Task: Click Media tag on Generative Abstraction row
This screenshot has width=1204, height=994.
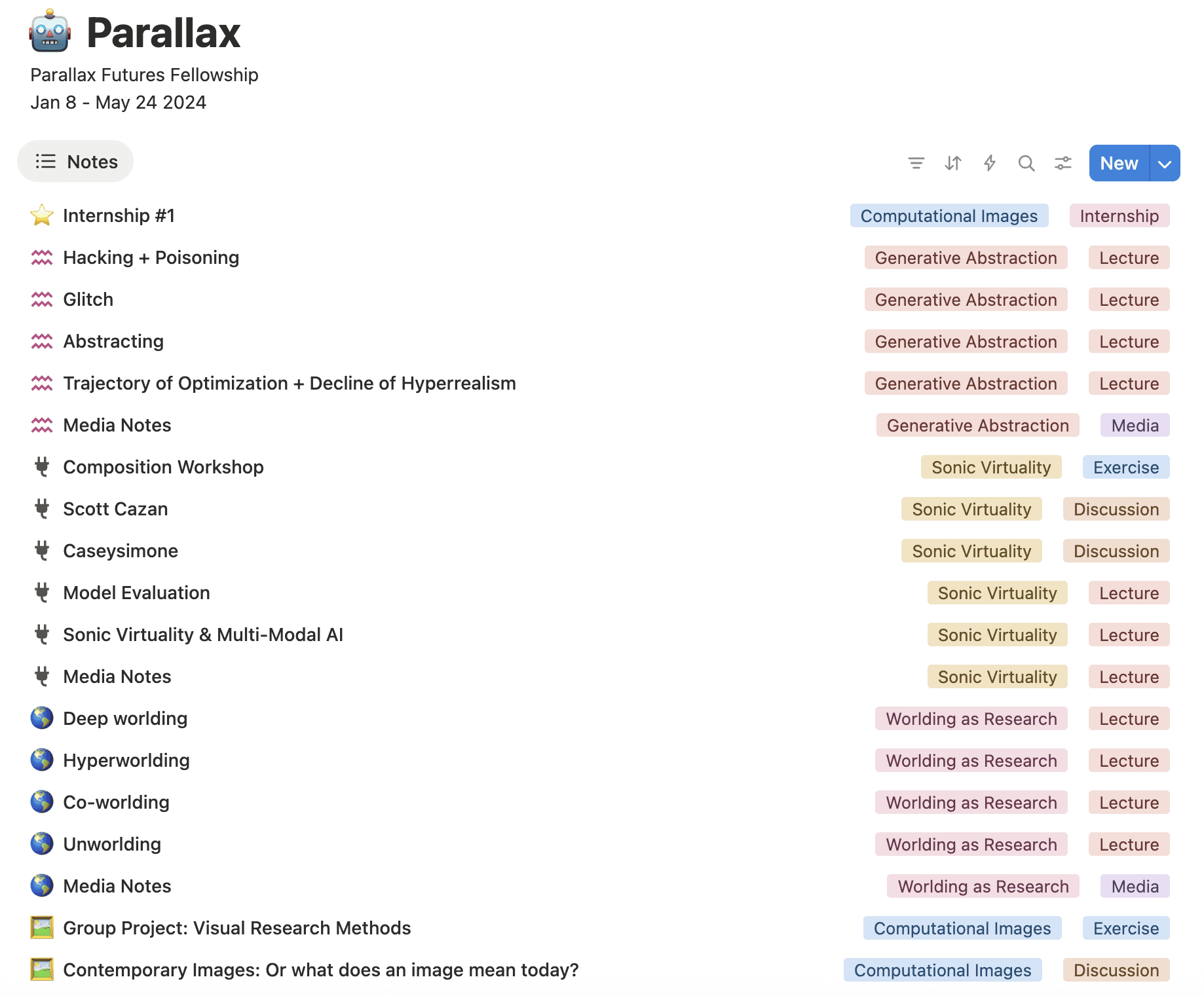Action: coord(1135,425)
